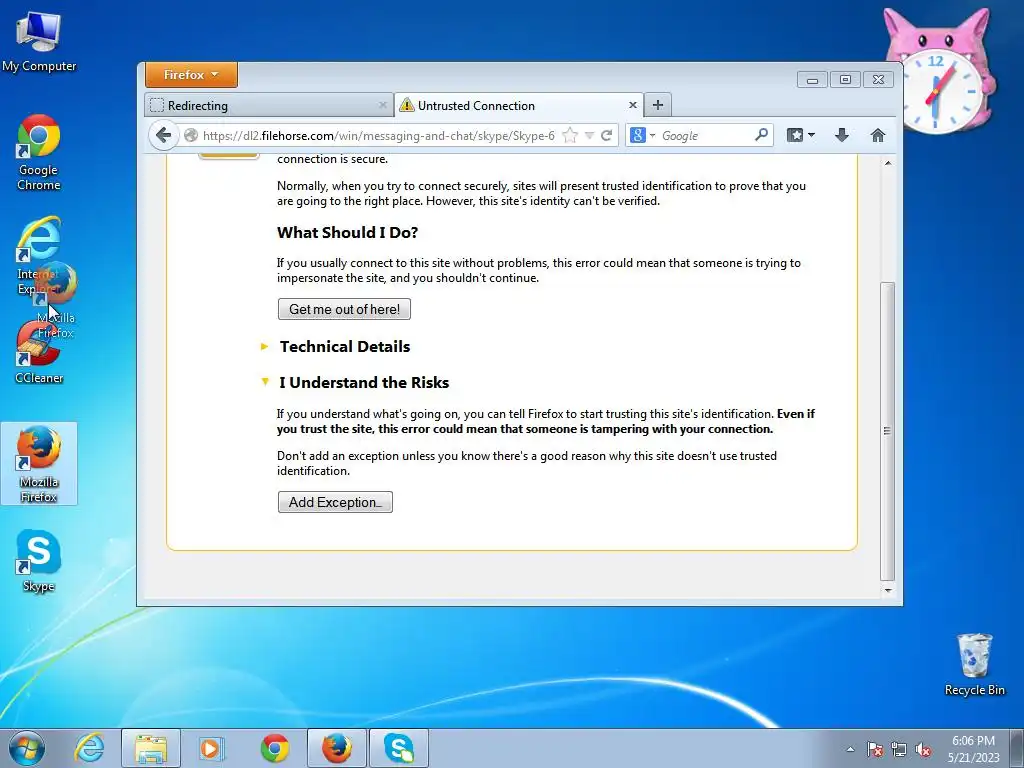Open the bookmarks menu icon

click(x=801, y=135)
